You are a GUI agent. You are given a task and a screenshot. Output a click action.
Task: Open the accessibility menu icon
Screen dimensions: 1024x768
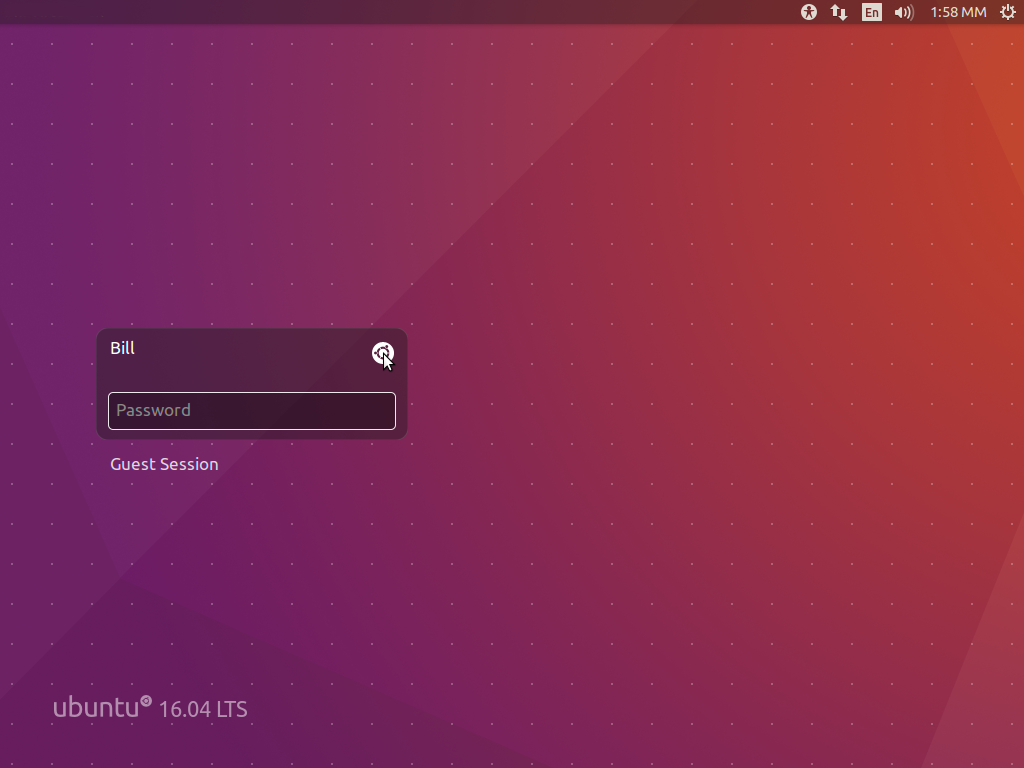click(809, 12)
